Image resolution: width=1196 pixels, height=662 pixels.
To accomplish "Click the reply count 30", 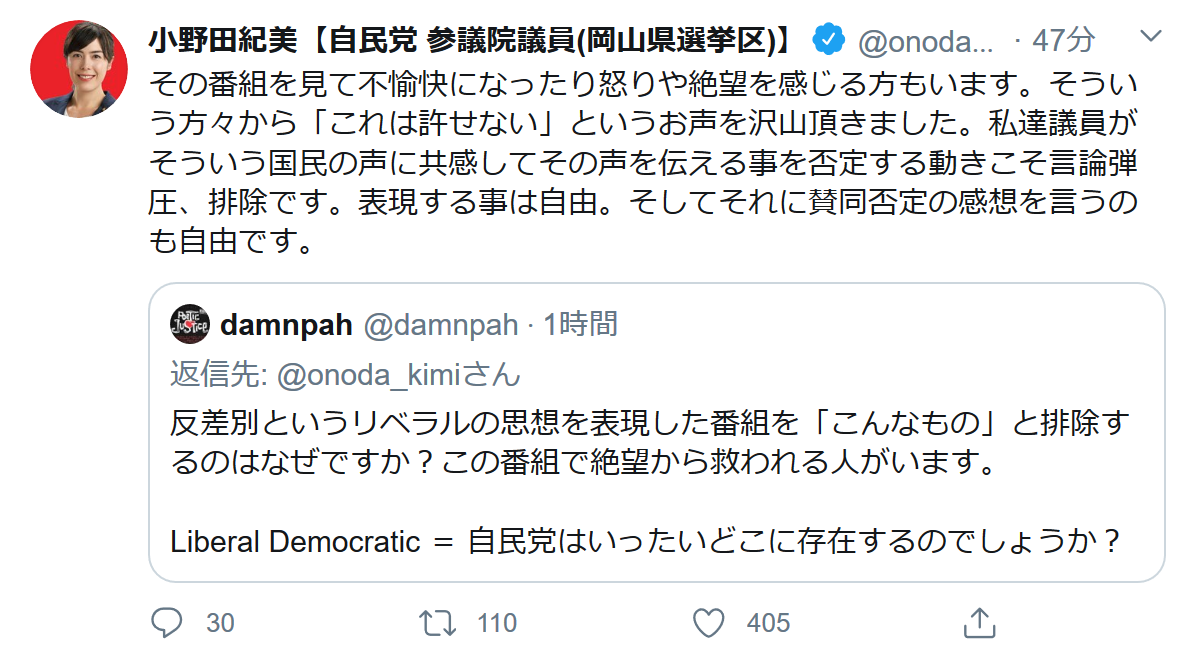I will point(220,623).
